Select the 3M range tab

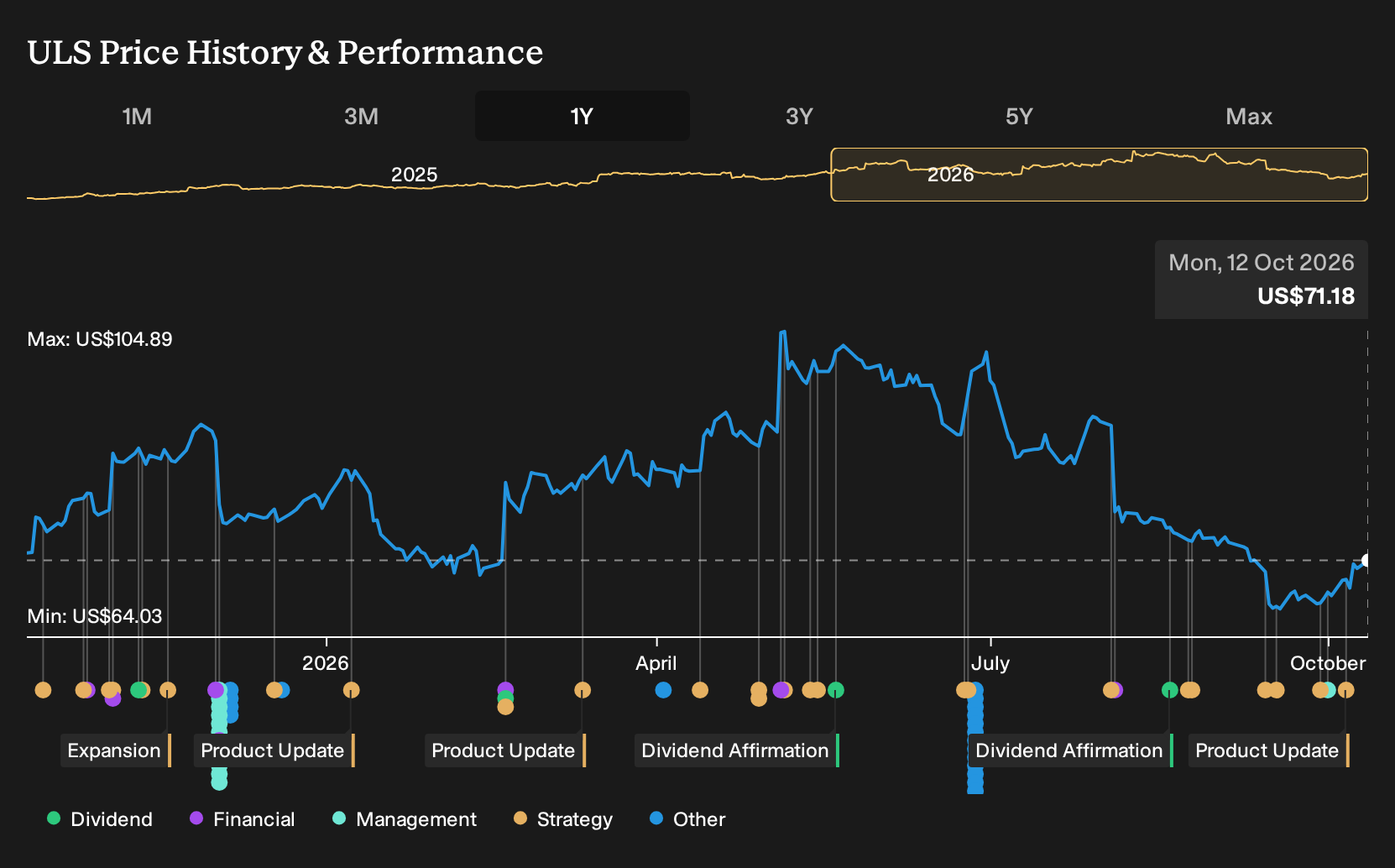361,116
